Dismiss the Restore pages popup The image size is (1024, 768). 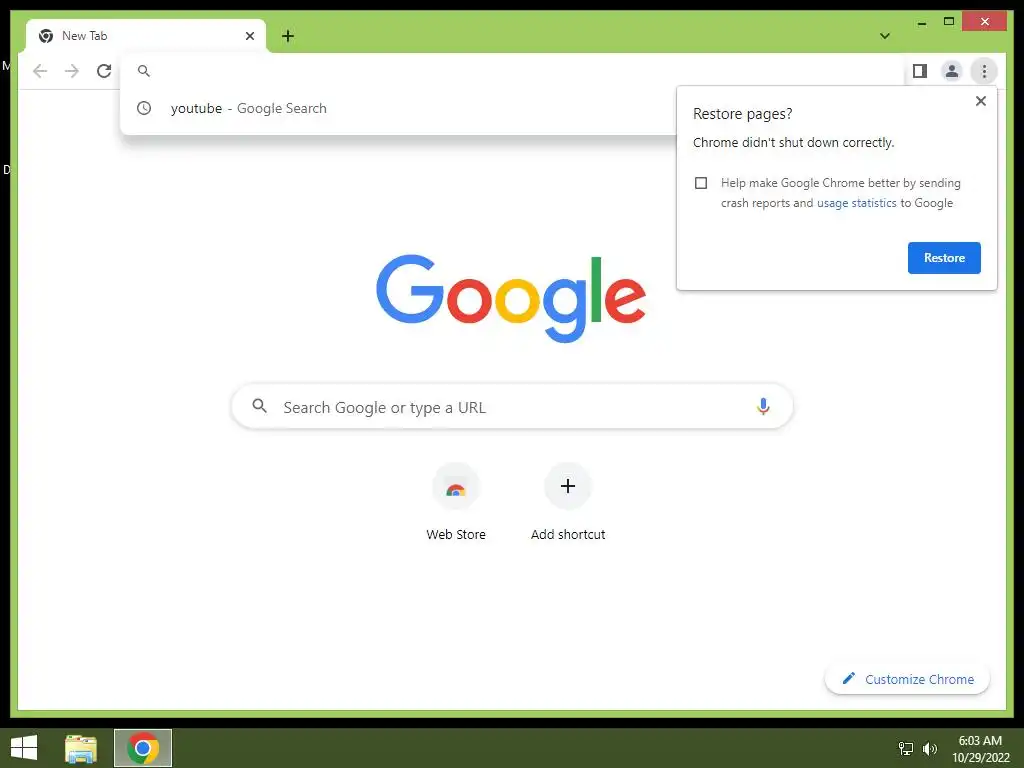(x=980, y=101)
